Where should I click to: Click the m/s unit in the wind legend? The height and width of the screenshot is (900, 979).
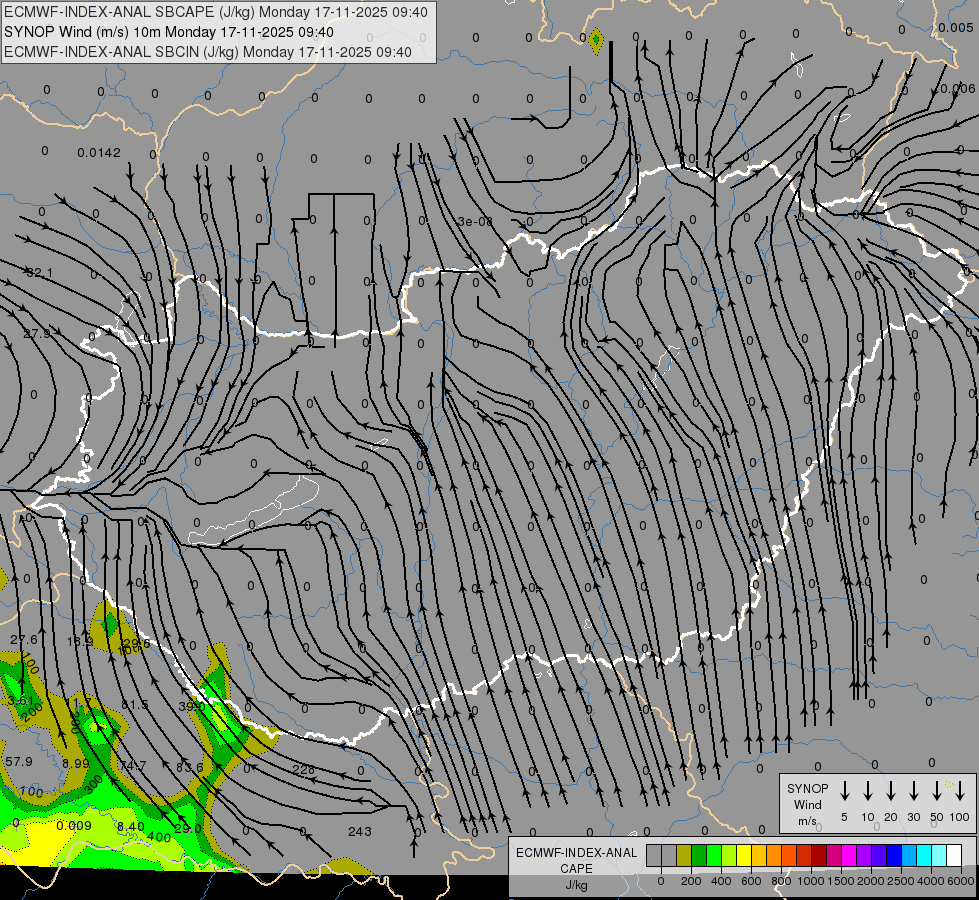click(x=807, y=821)
